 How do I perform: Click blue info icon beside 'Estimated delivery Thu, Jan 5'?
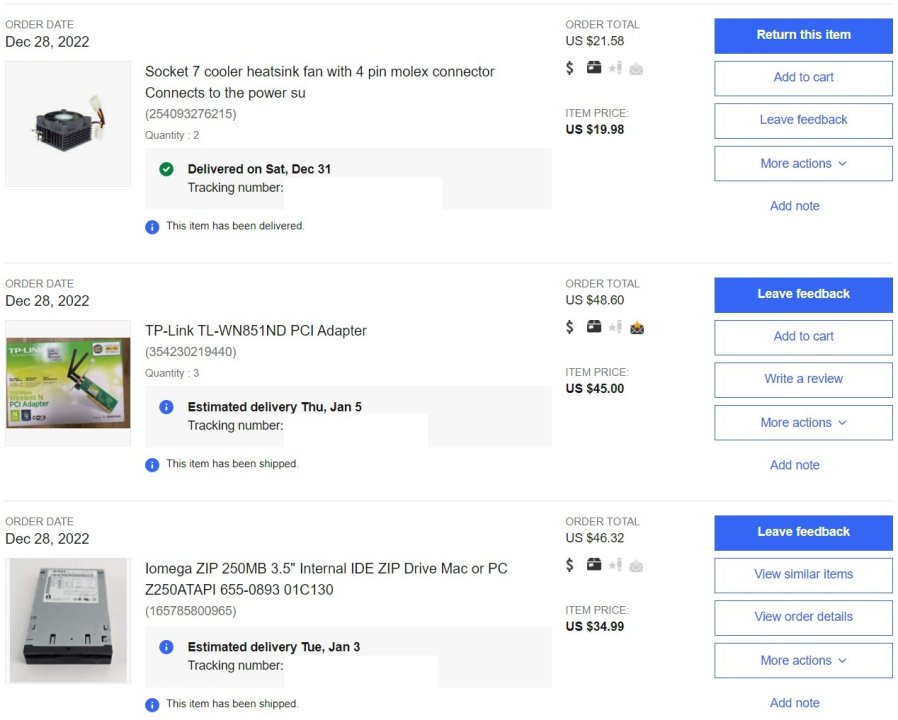[x=167, y=407]
